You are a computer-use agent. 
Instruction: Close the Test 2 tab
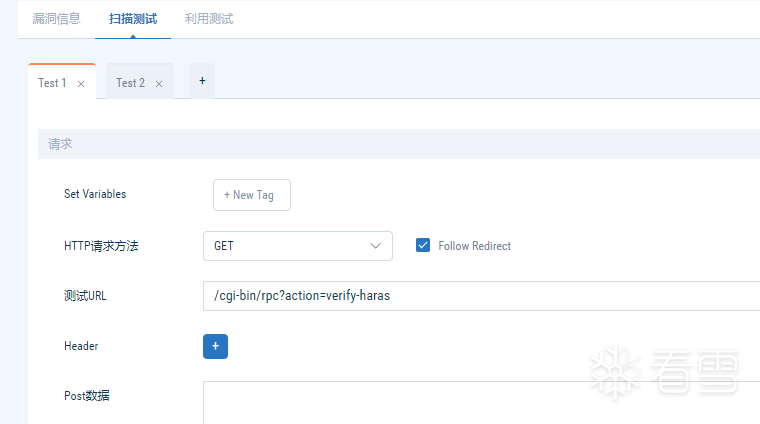[159, 84]
